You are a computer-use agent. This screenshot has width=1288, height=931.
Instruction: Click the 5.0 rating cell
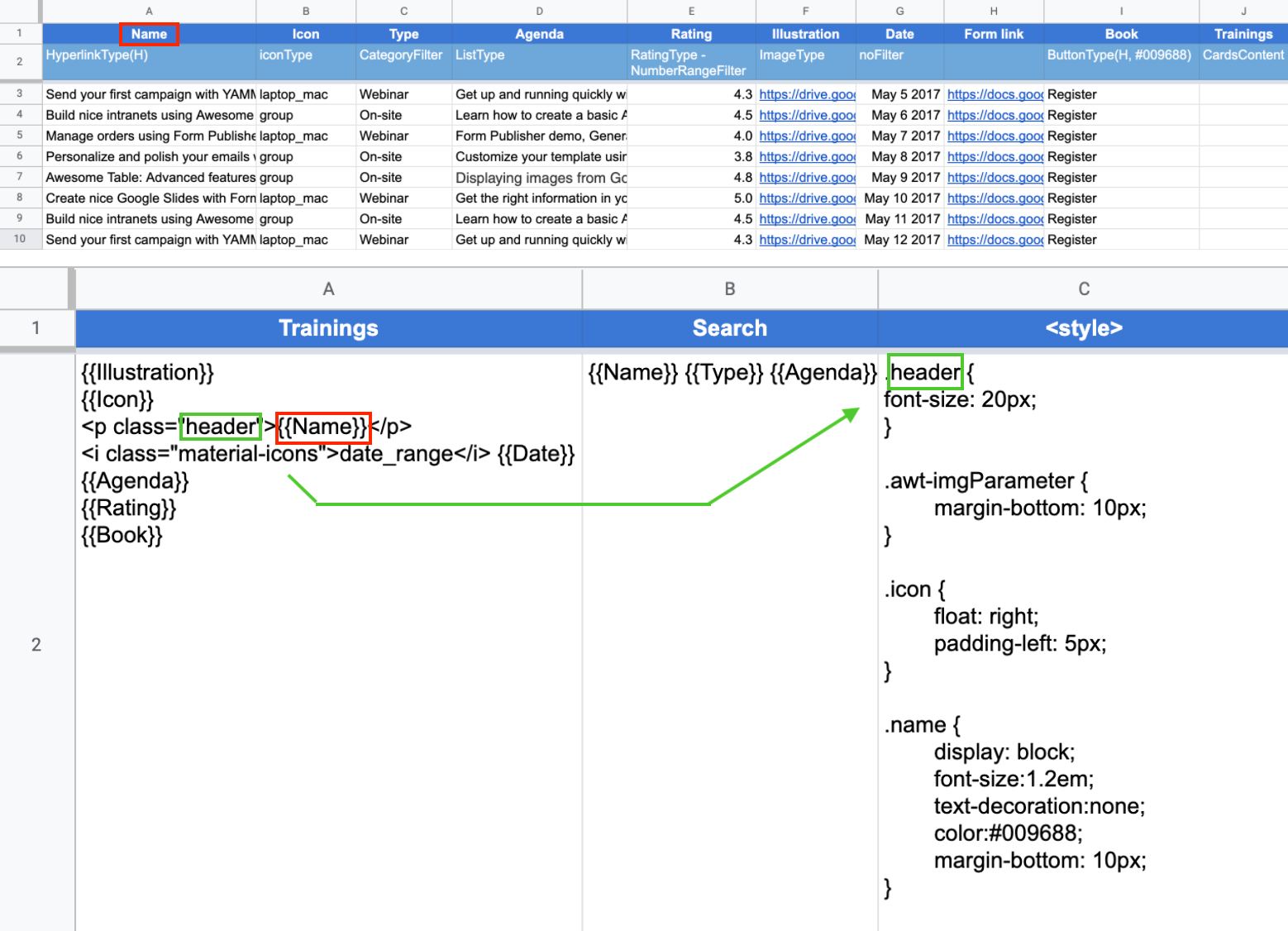click(x=692, y=198)
